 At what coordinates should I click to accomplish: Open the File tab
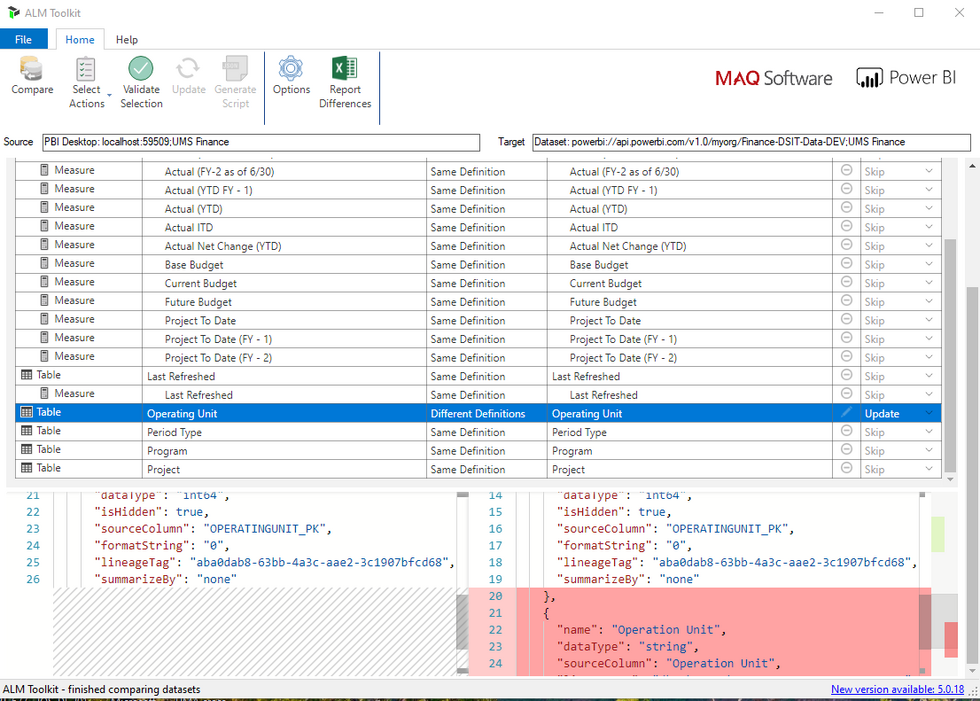pyautogui.click(x=24, y=39)
